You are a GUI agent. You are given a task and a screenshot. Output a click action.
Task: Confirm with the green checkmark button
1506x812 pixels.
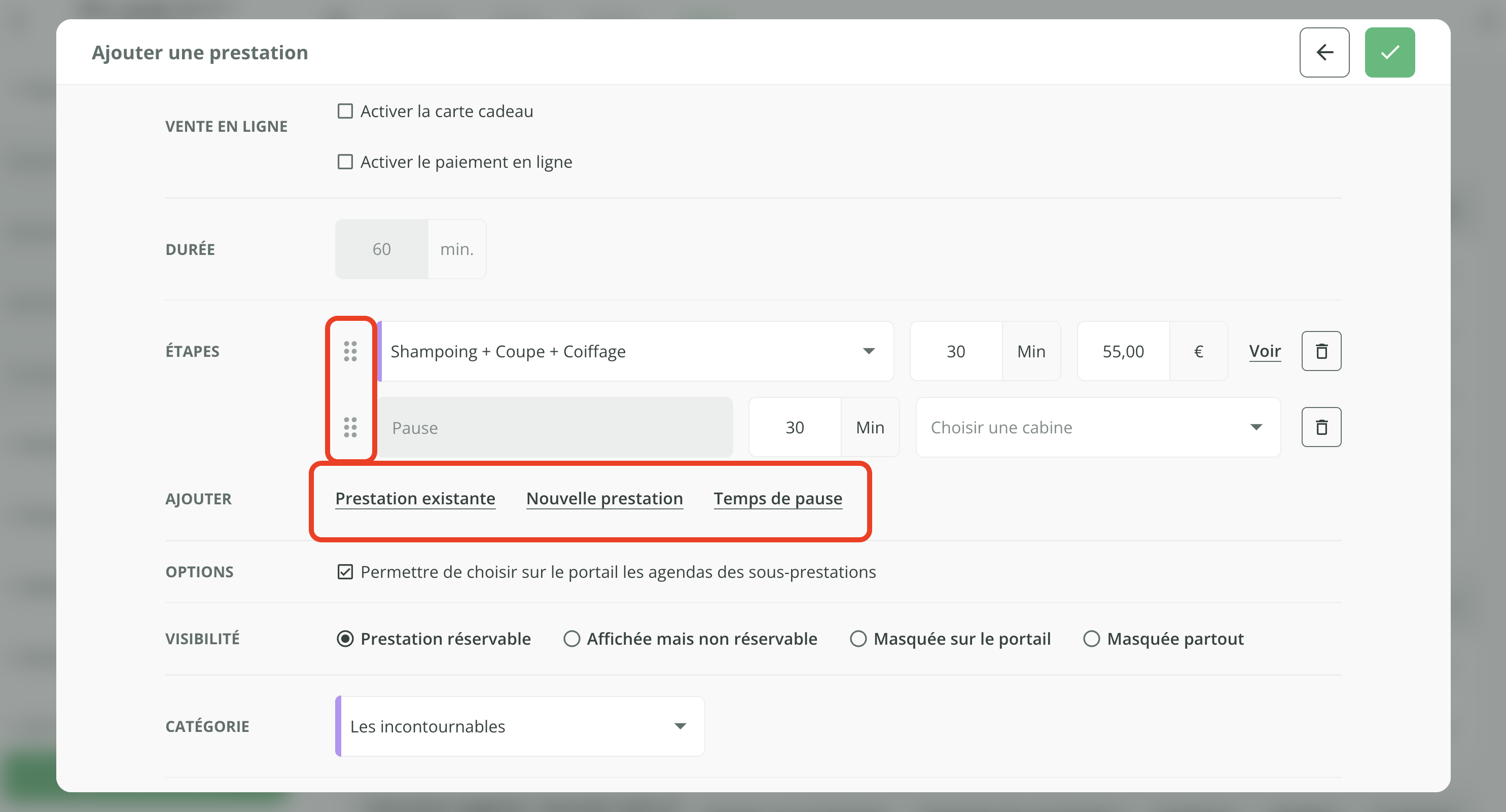click(1389, 53)
